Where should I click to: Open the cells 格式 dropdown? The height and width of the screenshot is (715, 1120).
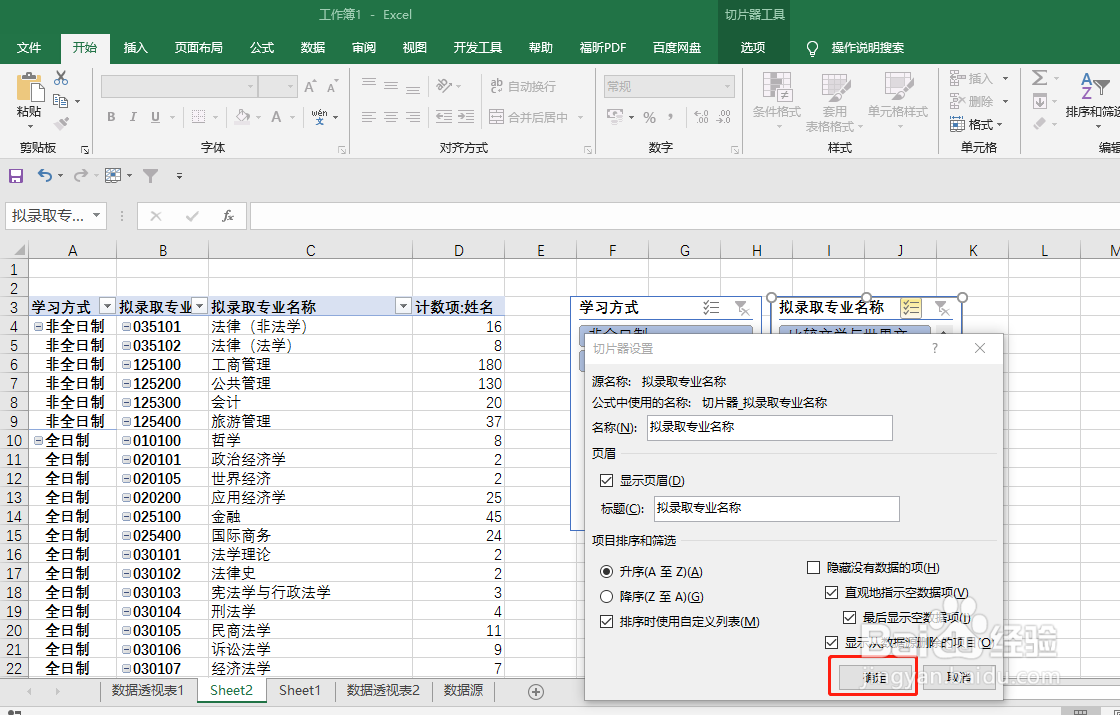tap(976, 124)
